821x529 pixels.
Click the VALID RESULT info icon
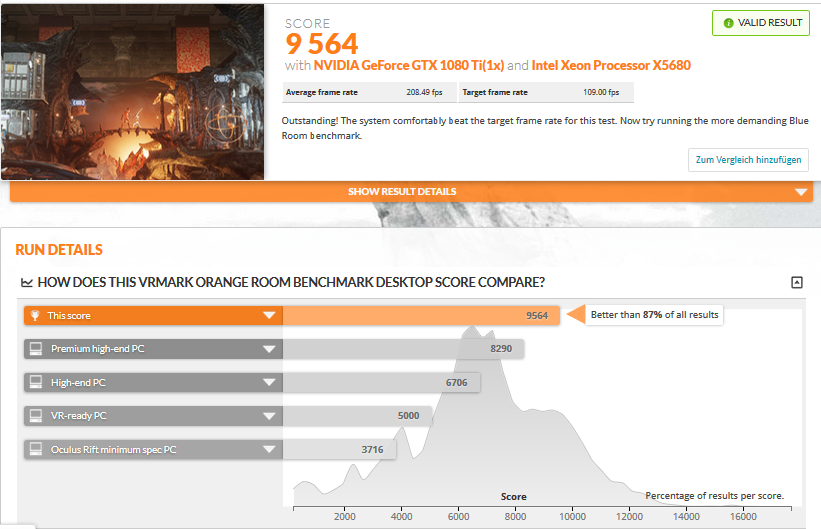click(728, 23)
